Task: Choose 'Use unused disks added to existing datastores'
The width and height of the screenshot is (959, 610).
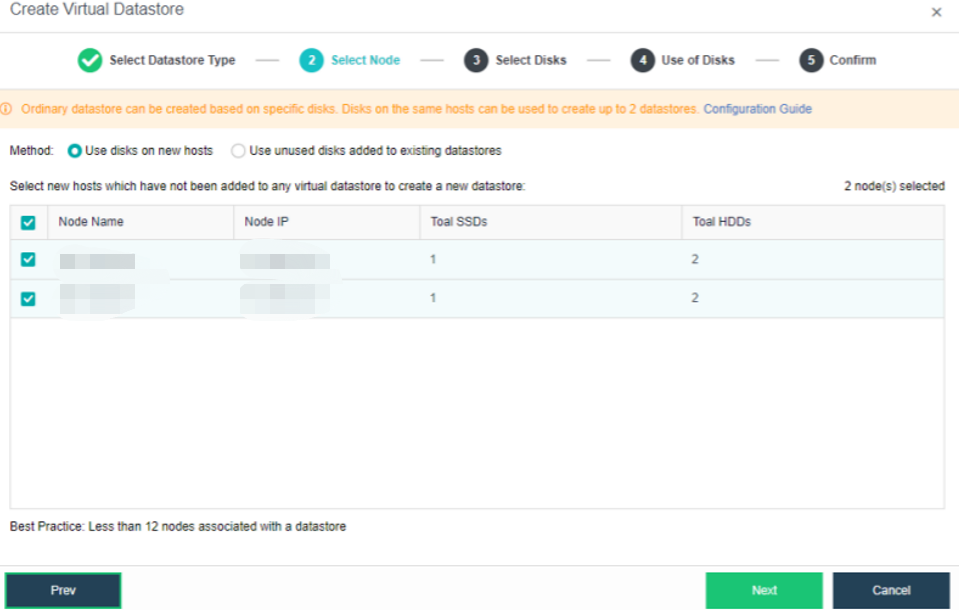Action: point(238,151)
